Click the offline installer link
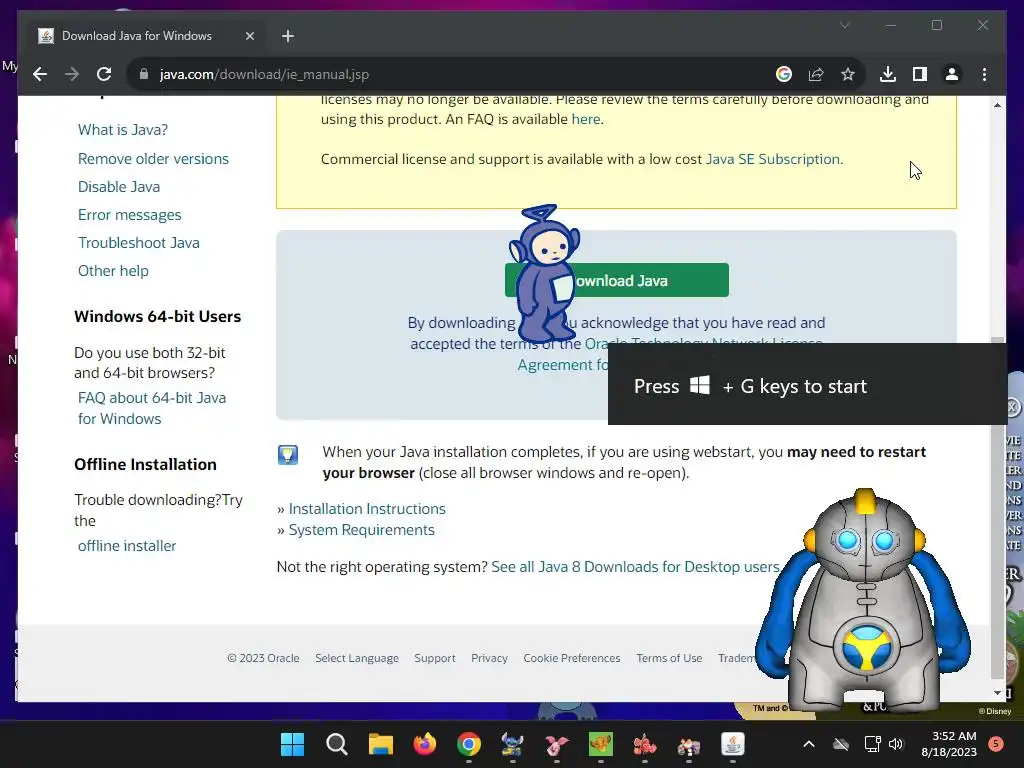Image resolution: width=1024 pixels, height=768 pixels. click(x=127, y=546)
